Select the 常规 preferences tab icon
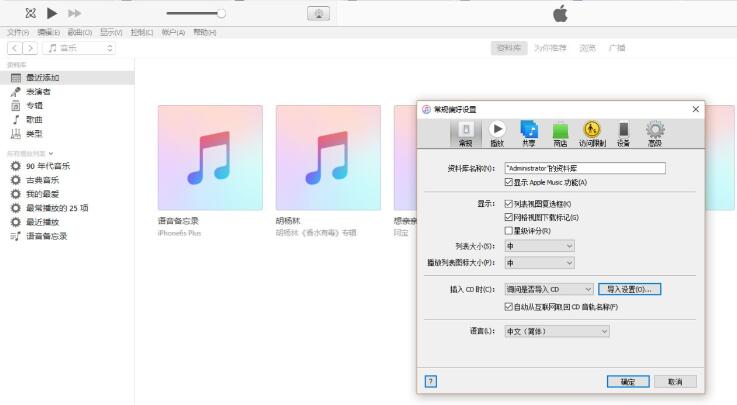 [466, 134]
